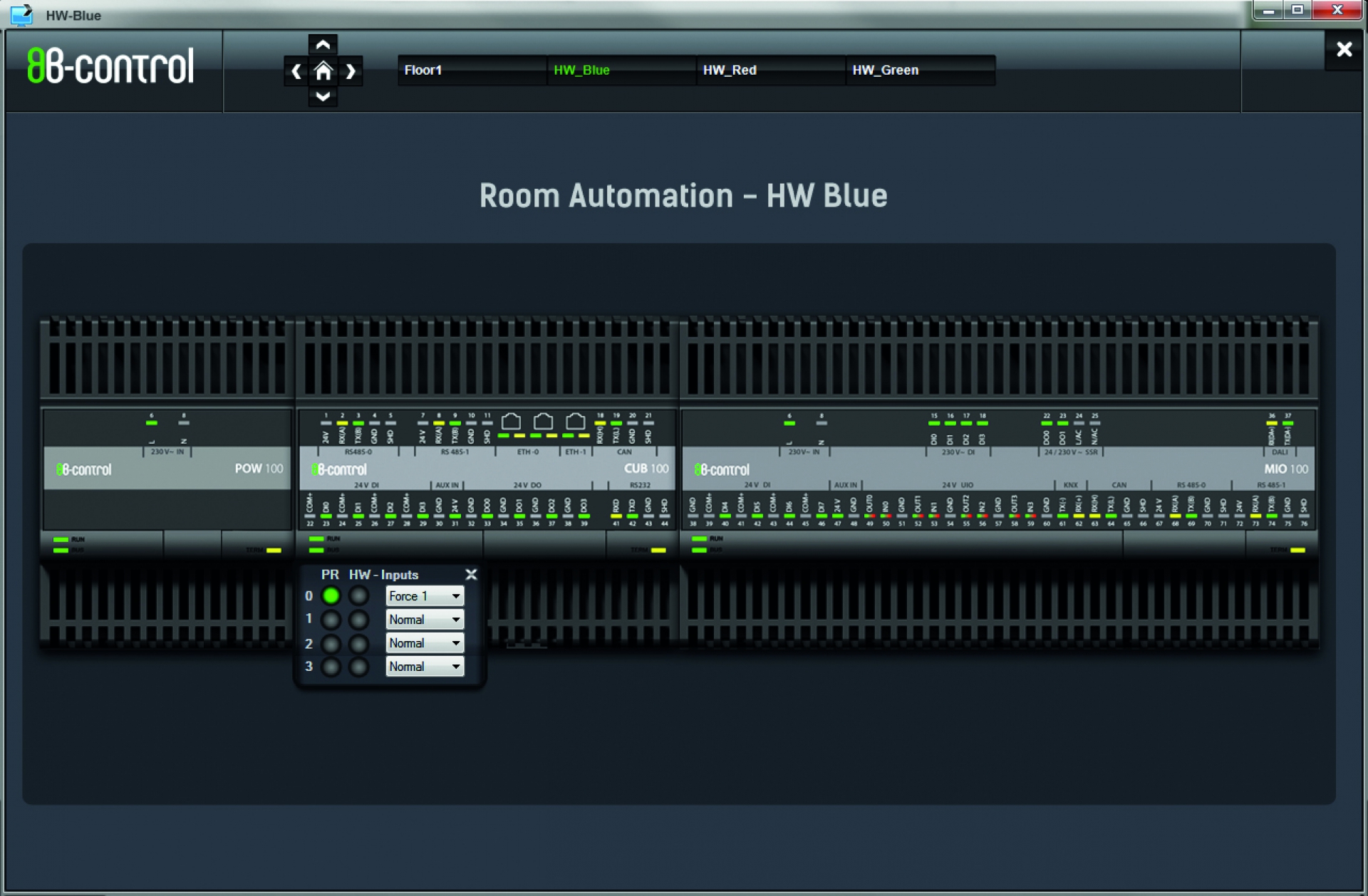Click the POW 100 module label
The height and width of the screenshot is (896, 1368).
(259, 469)
